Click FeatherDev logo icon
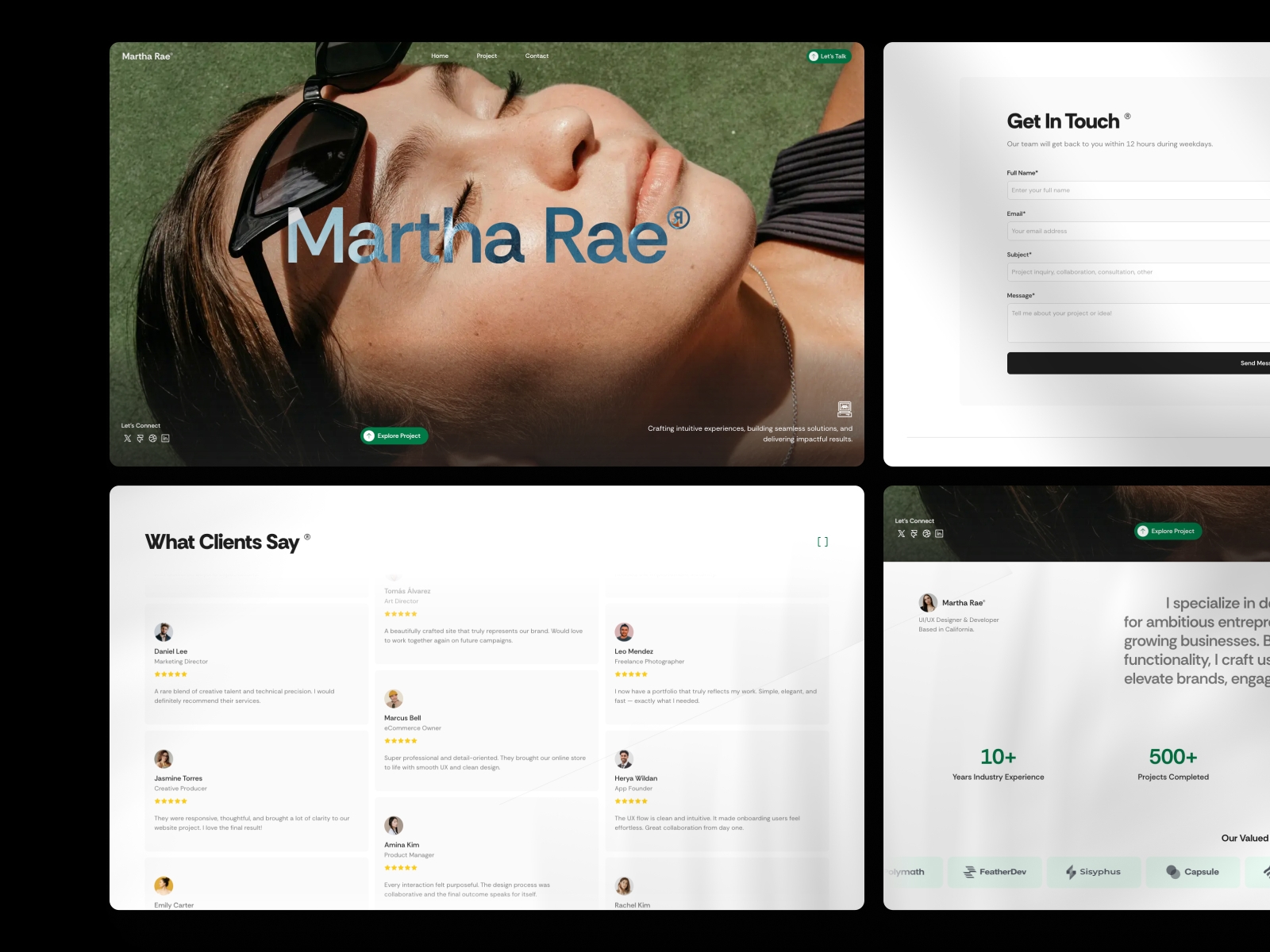1270x952 pixels. click(x=969, y=872)
